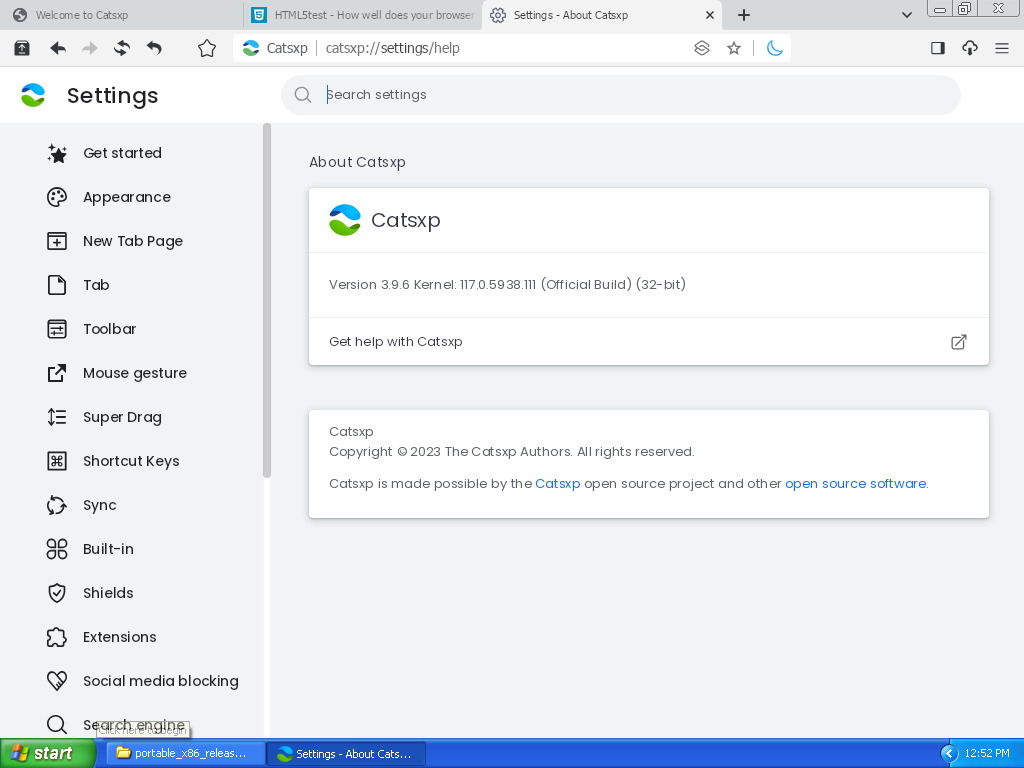Image resolution: width=1024 pixels, height=768 pixels.
Task: Click the back navigation arrow
Action: [58, 48]
